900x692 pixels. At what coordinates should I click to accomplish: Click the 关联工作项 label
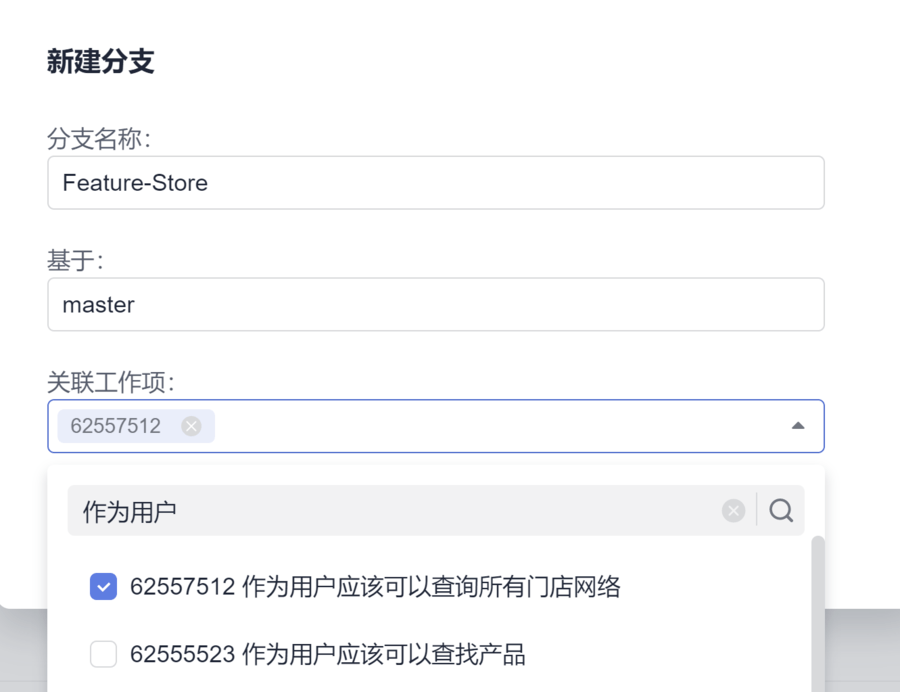tap(111, 382)
